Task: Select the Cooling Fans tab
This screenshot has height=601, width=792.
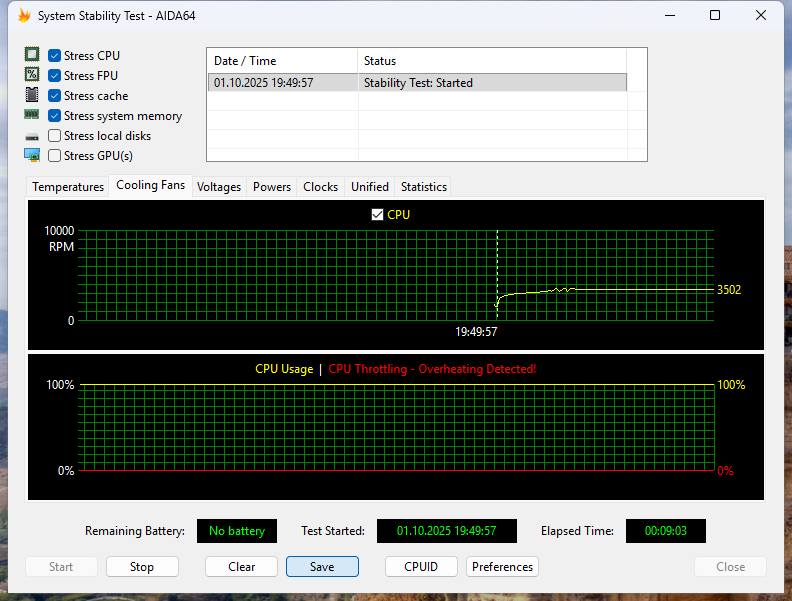Action: [151, 185]
